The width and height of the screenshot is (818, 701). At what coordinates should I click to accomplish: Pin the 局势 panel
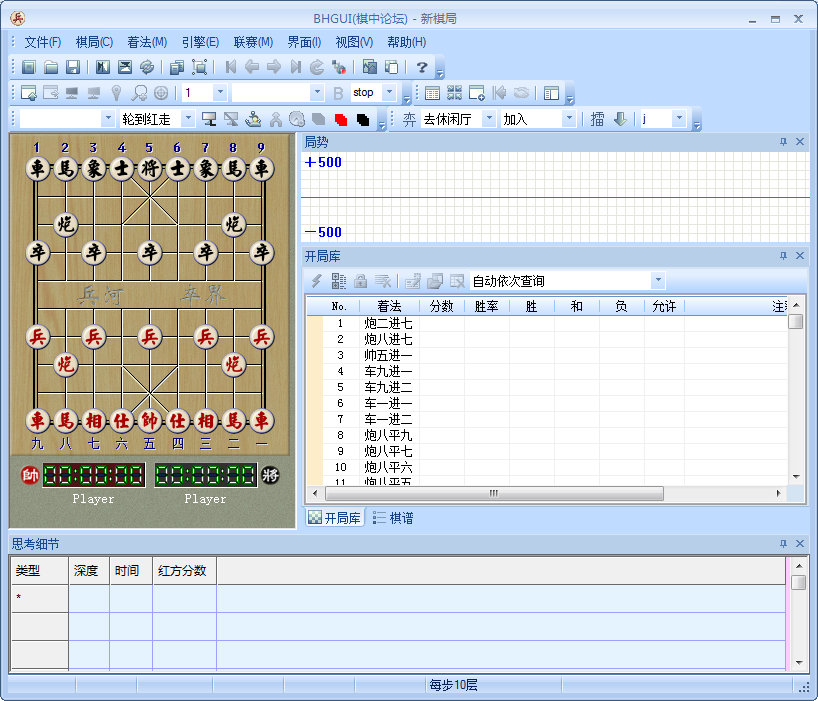click(x=783, y=142)
